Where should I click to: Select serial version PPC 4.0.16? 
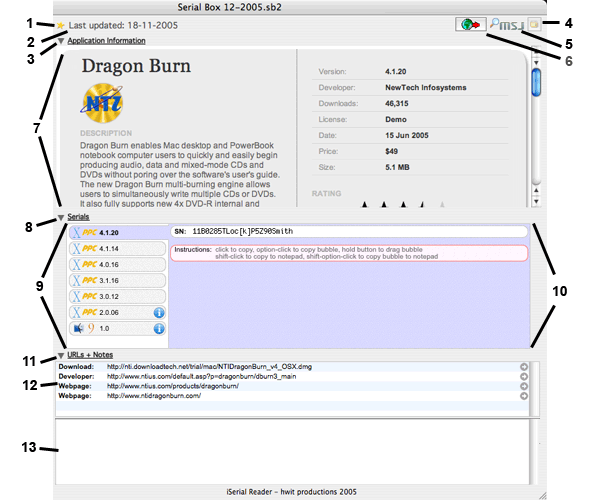click(x=117, y=264)
